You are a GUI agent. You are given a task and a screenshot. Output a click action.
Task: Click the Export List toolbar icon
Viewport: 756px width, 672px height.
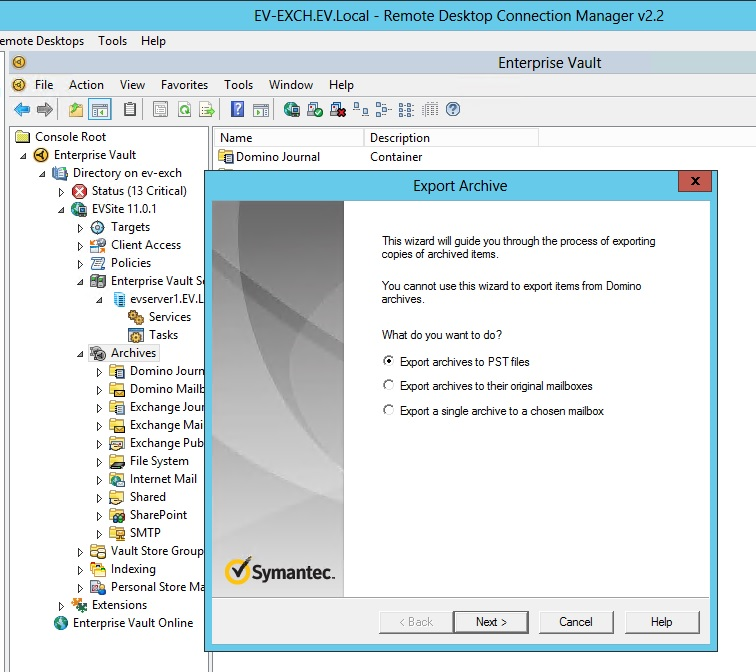coord(207,109)
